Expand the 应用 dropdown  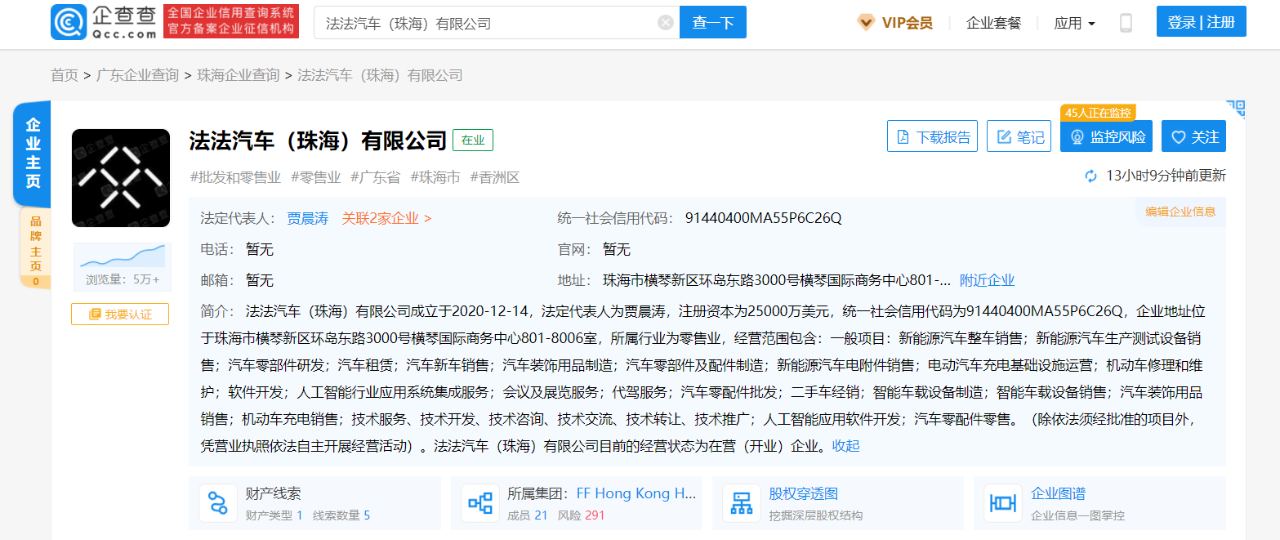coord(1074,22)
